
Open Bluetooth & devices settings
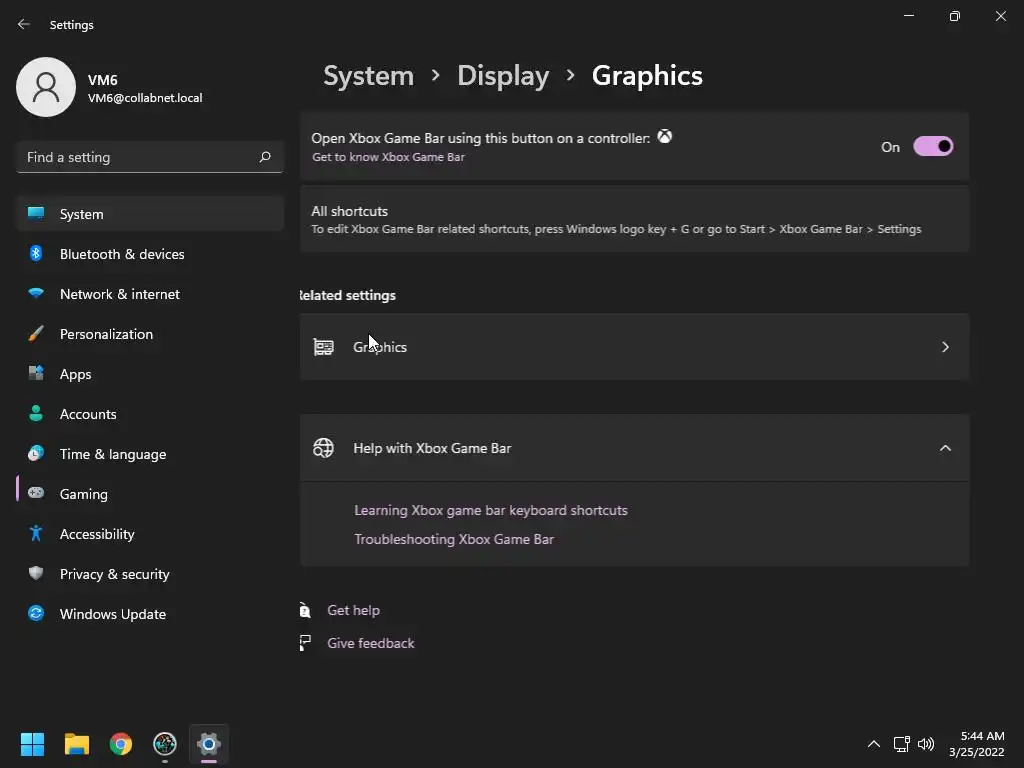[122, 254]
